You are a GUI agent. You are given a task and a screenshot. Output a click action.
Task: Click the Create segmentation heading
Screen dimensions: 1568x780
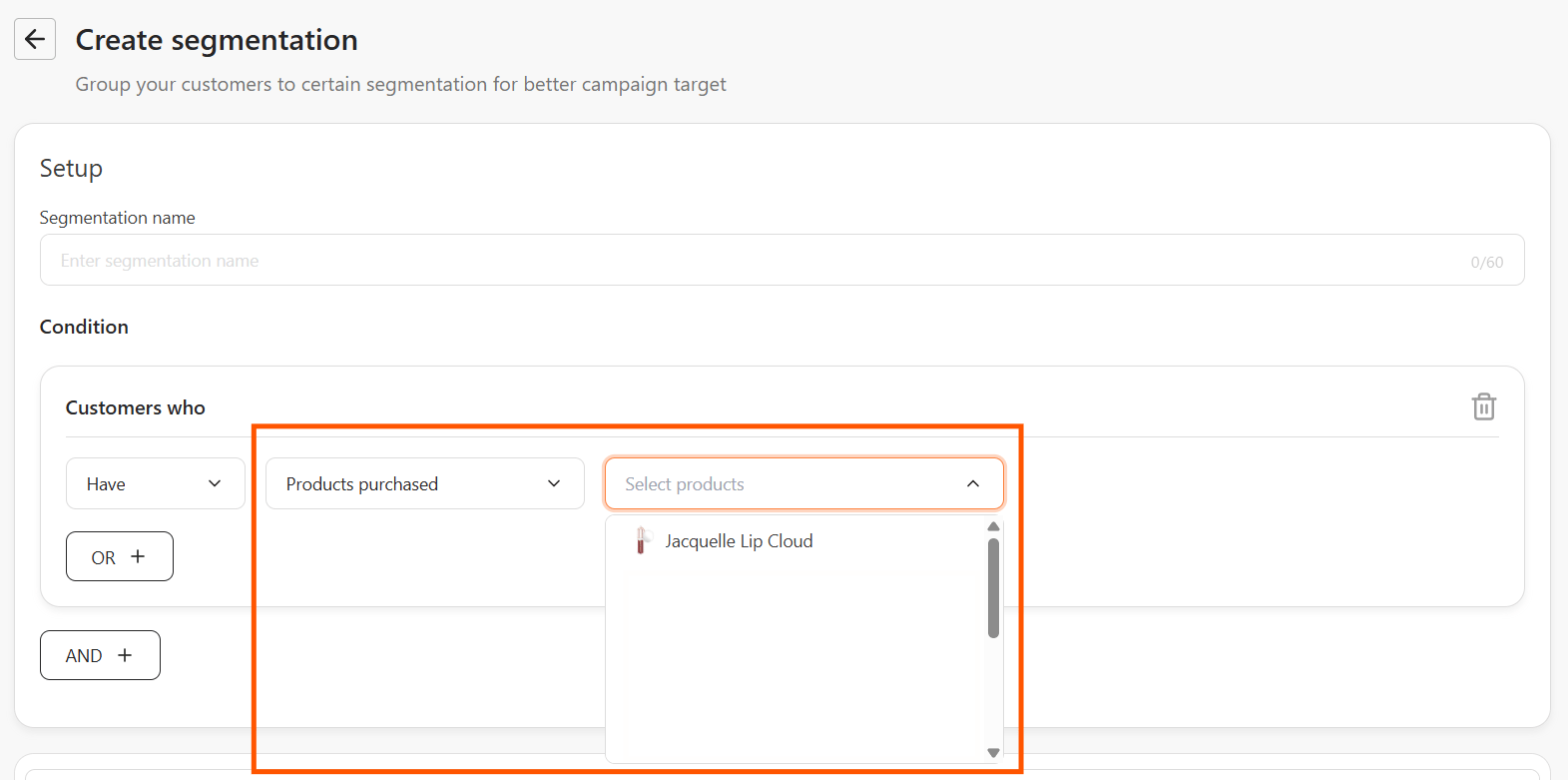click(217, 40)
